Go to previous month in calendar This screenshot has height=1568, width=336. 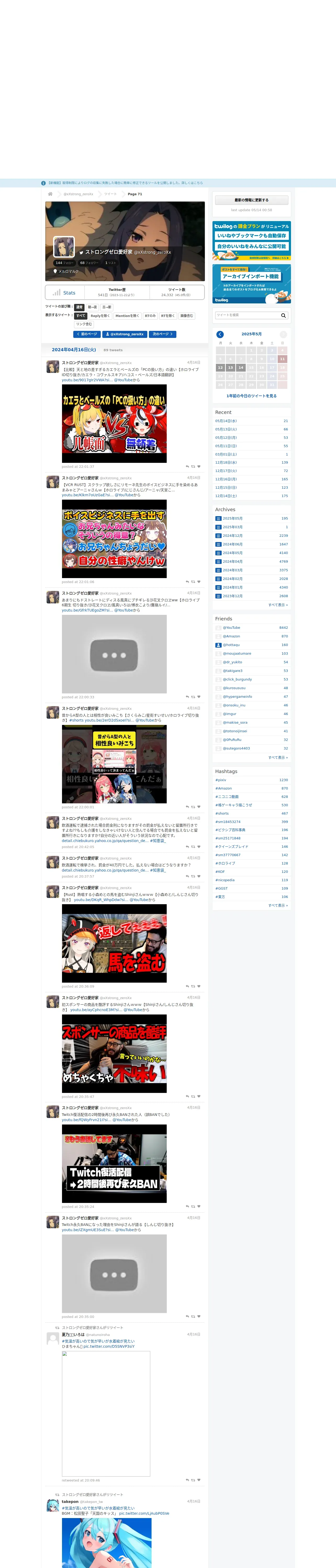(220, 334)
